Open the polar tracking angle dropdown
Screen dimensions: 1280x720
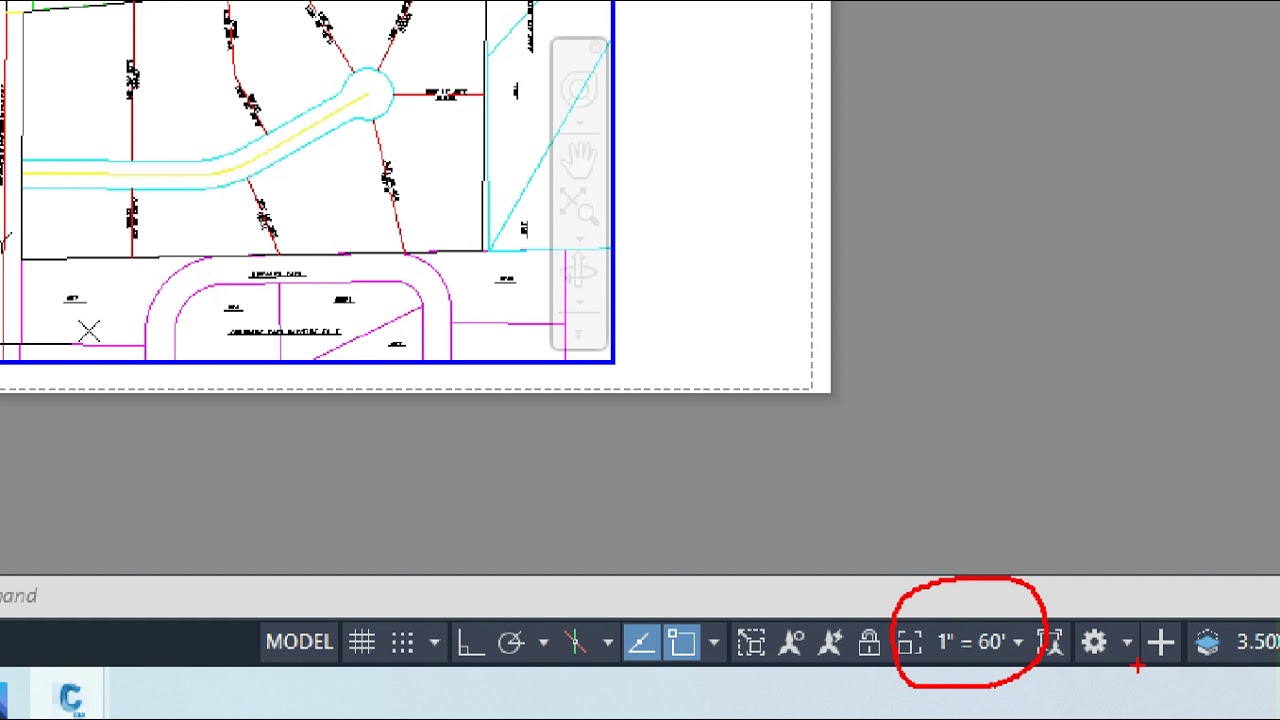pyautogui.click(x=543, y=642)
